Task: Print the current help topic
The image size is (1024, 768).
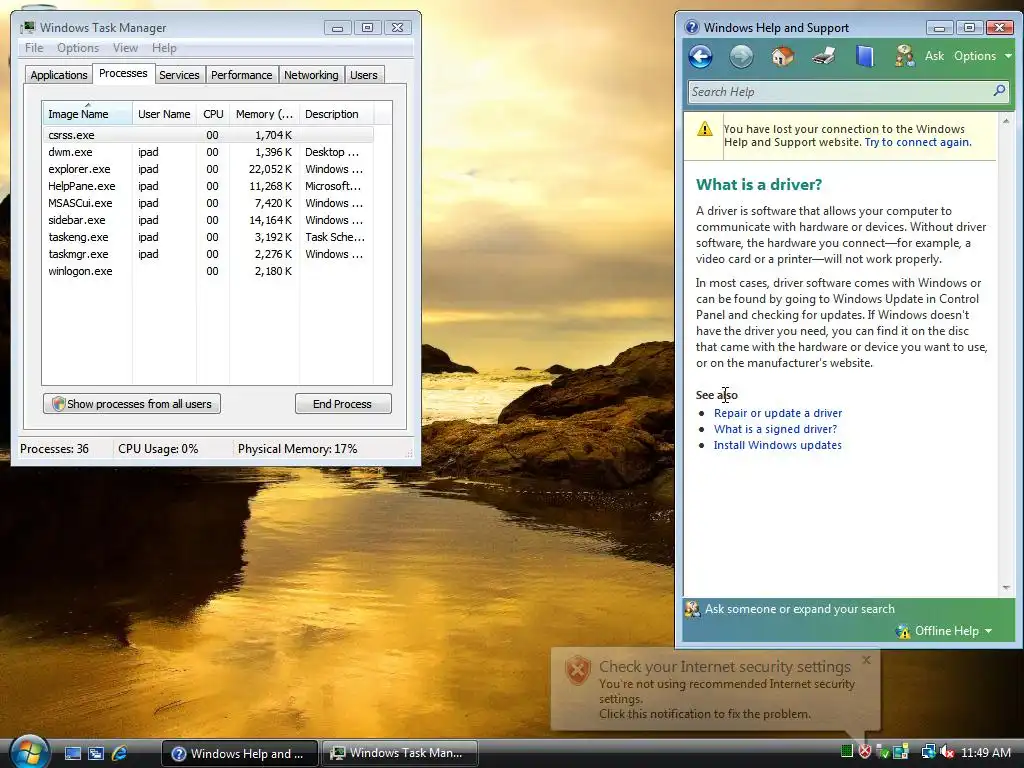Action: 824,56
